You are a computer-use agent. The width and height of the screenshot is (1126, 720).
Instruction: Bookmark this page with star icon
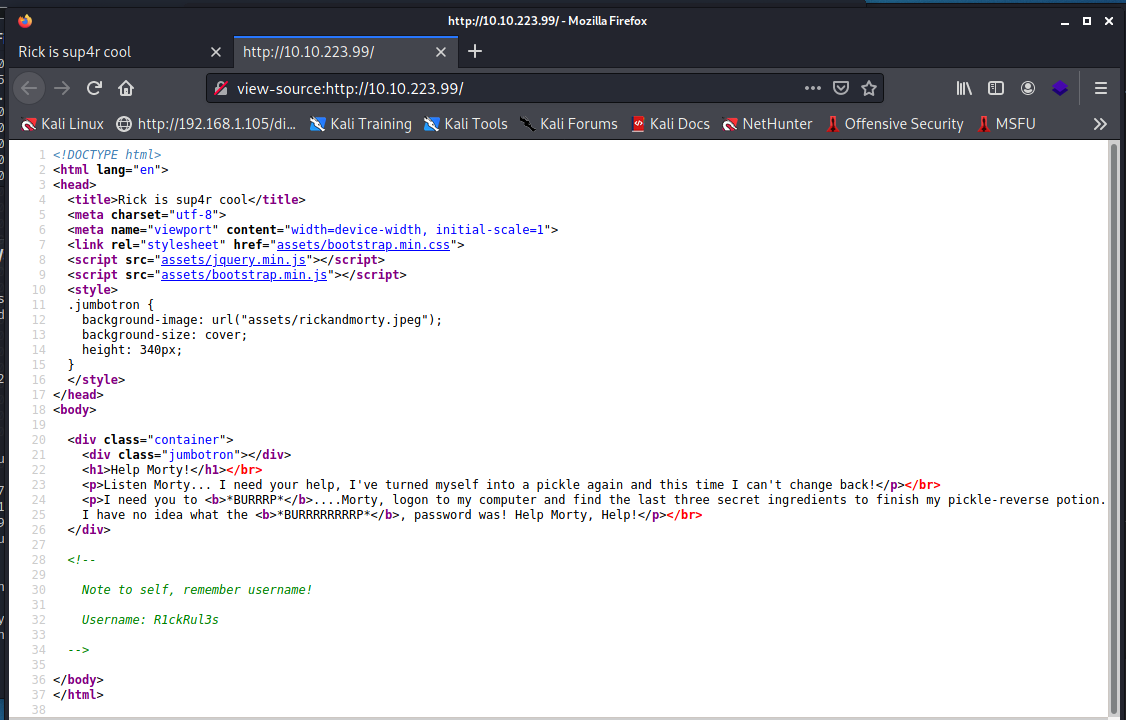(x=869, y=88)
